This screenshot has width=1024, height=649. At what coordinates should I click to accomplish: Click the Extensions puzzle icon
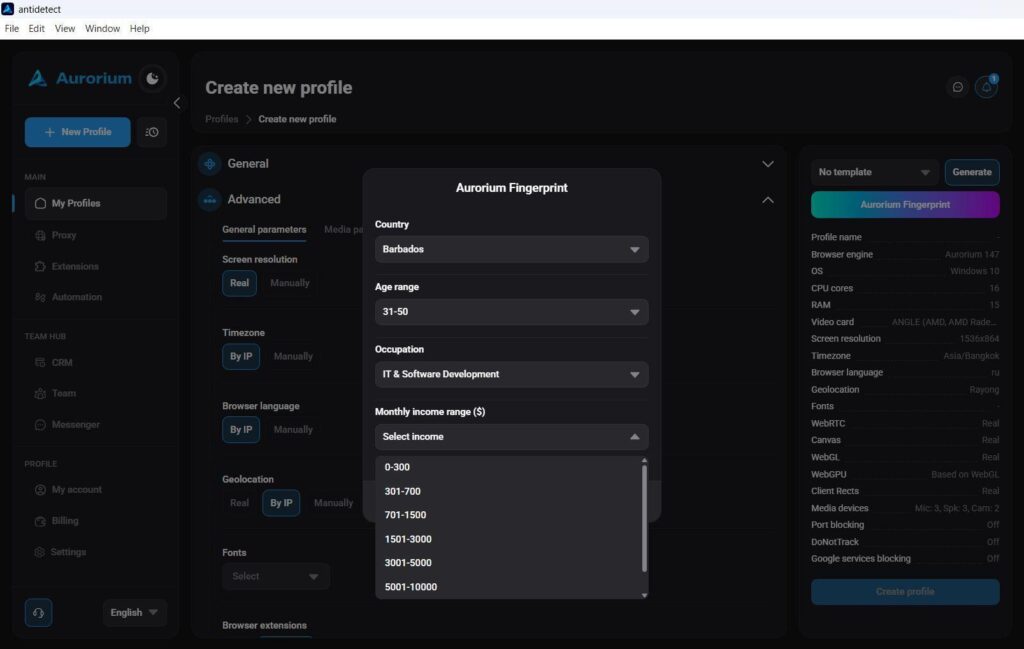tap(40, 266)
